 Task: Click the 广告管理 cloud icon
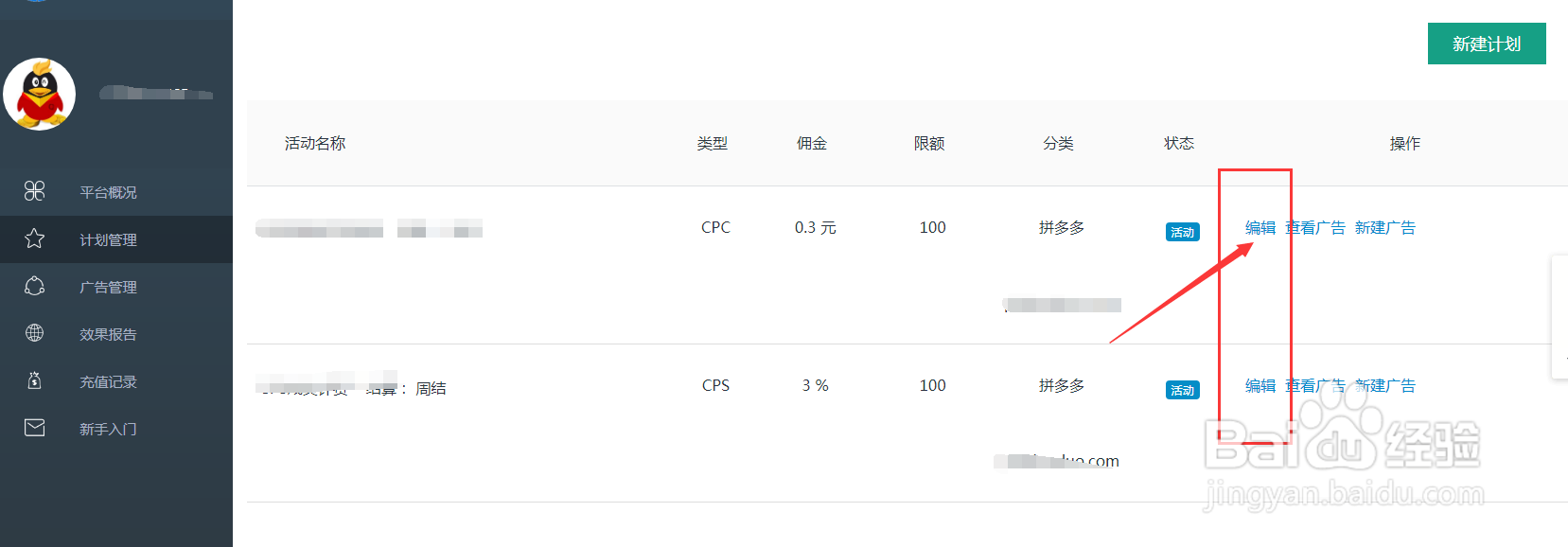pyautogui.click(x=34, y=286)
